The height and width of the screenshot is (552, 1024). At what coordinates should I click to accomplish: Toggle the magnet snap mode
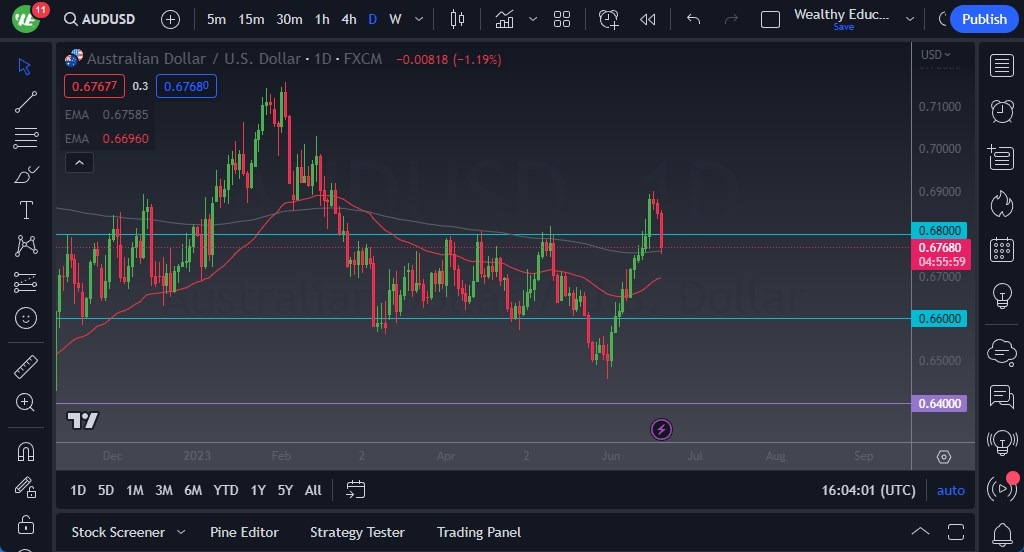pos(26,451)
